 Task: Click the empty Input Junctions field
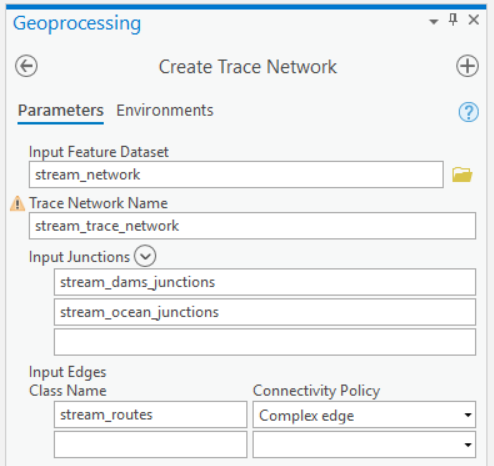coord(265,342)
